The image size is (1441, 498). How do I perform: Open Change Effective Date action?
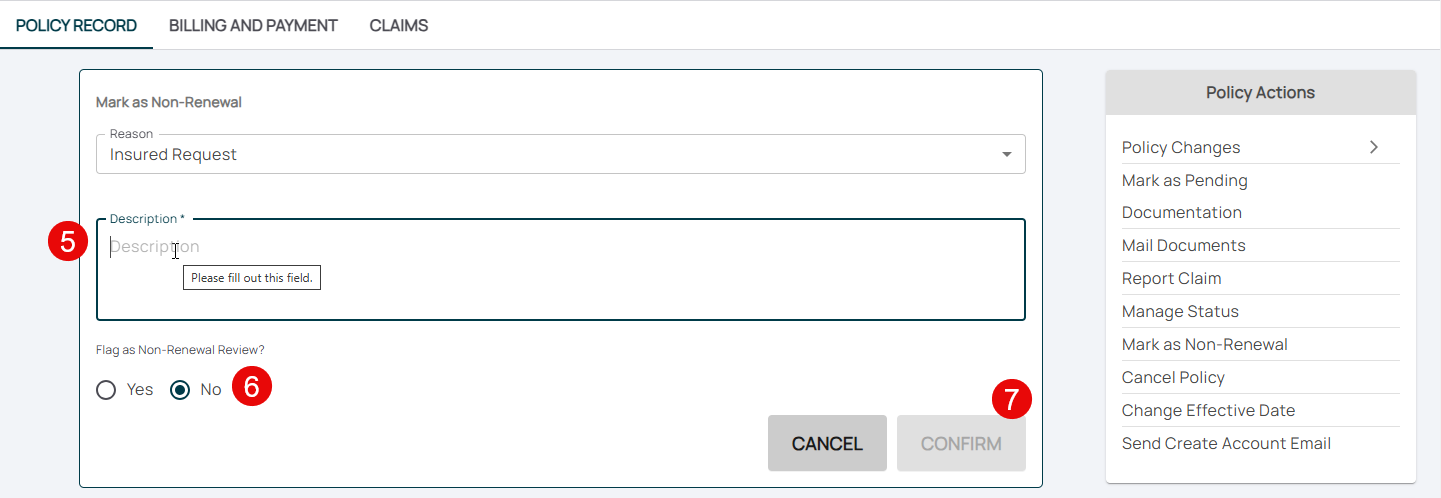[1208, 411]
